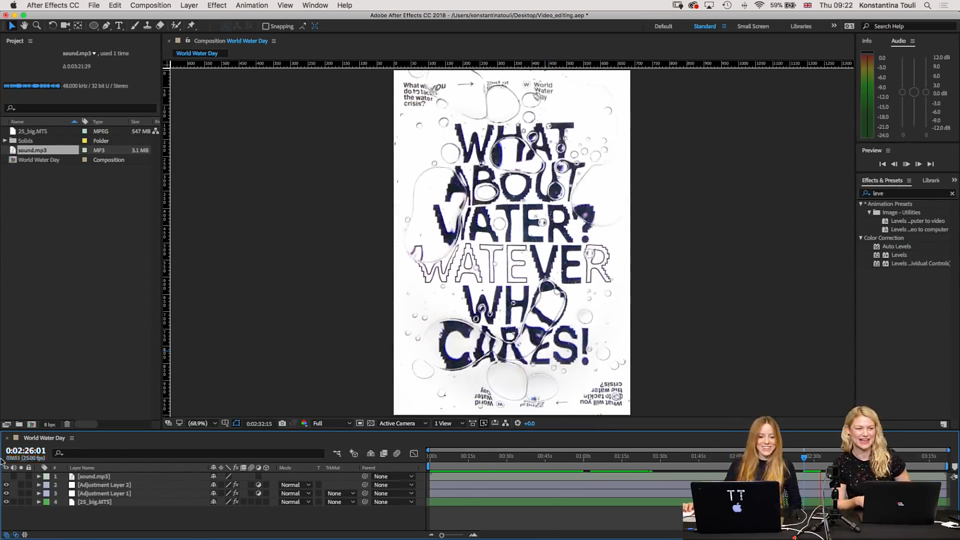Select the Pen tool
Screen dimensions: 960x540
tap(107, 26)
